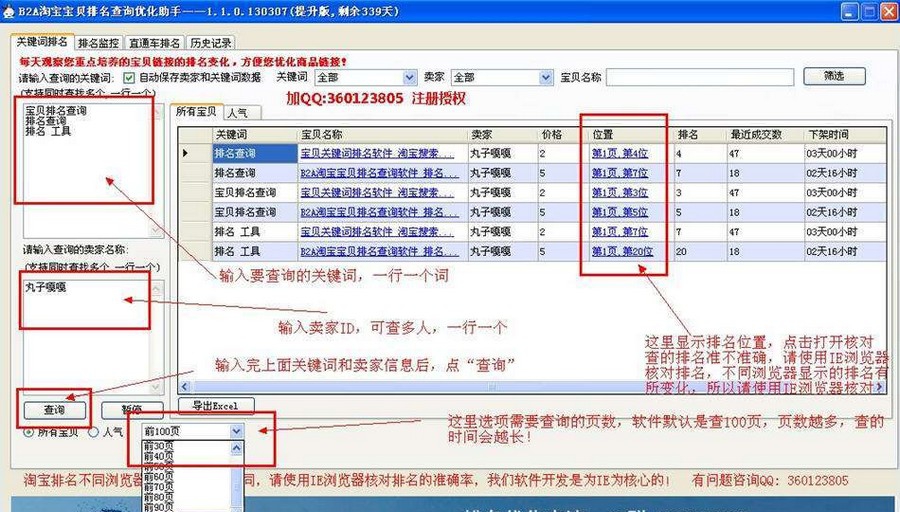900x512 pixels.
Task: Switch to the 历史记录 tab
Action: 211,43
